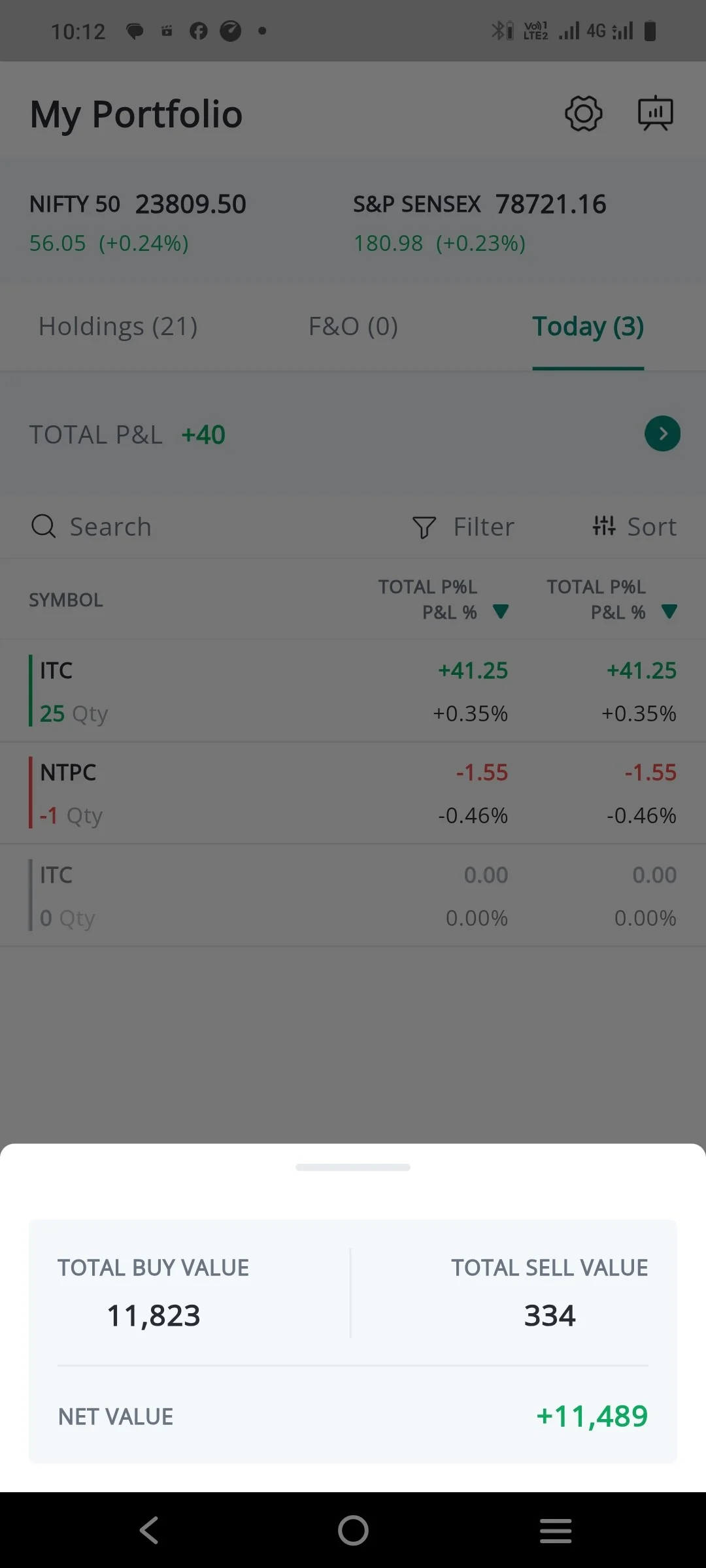The width and height of the screenshot is (706, 1568).
Task: Switch to the F&O (0) tab
Action: click(x=353, y=327)
